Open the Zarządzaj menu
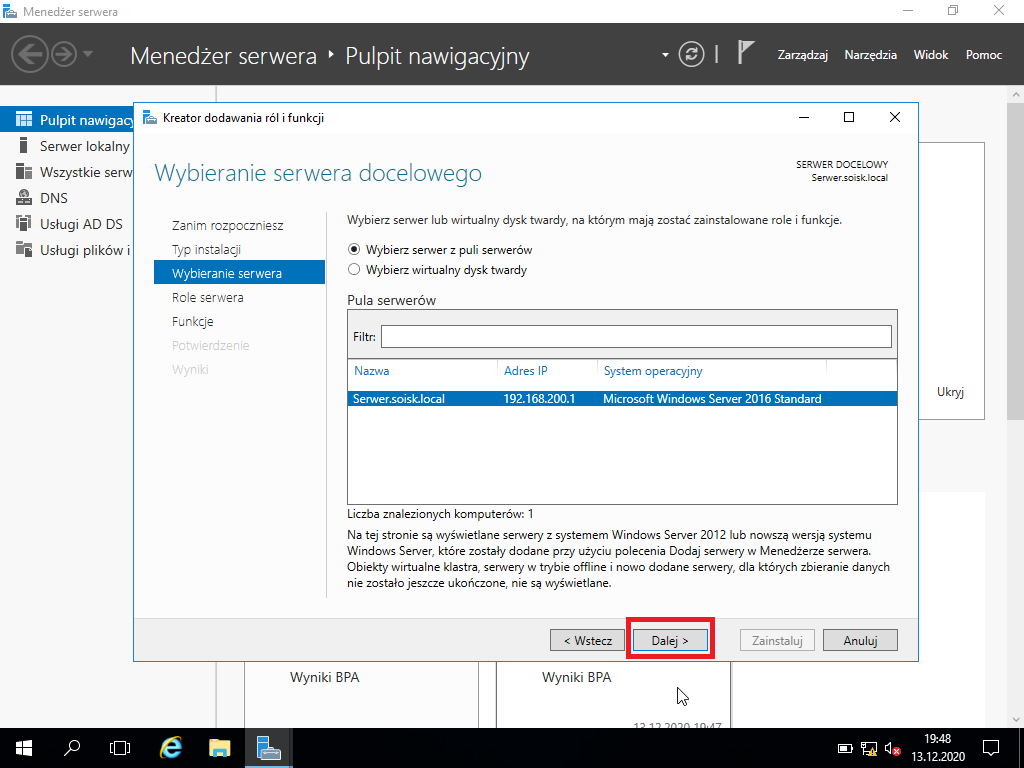The image size is (1024, 768). click(x=803, y=55)
